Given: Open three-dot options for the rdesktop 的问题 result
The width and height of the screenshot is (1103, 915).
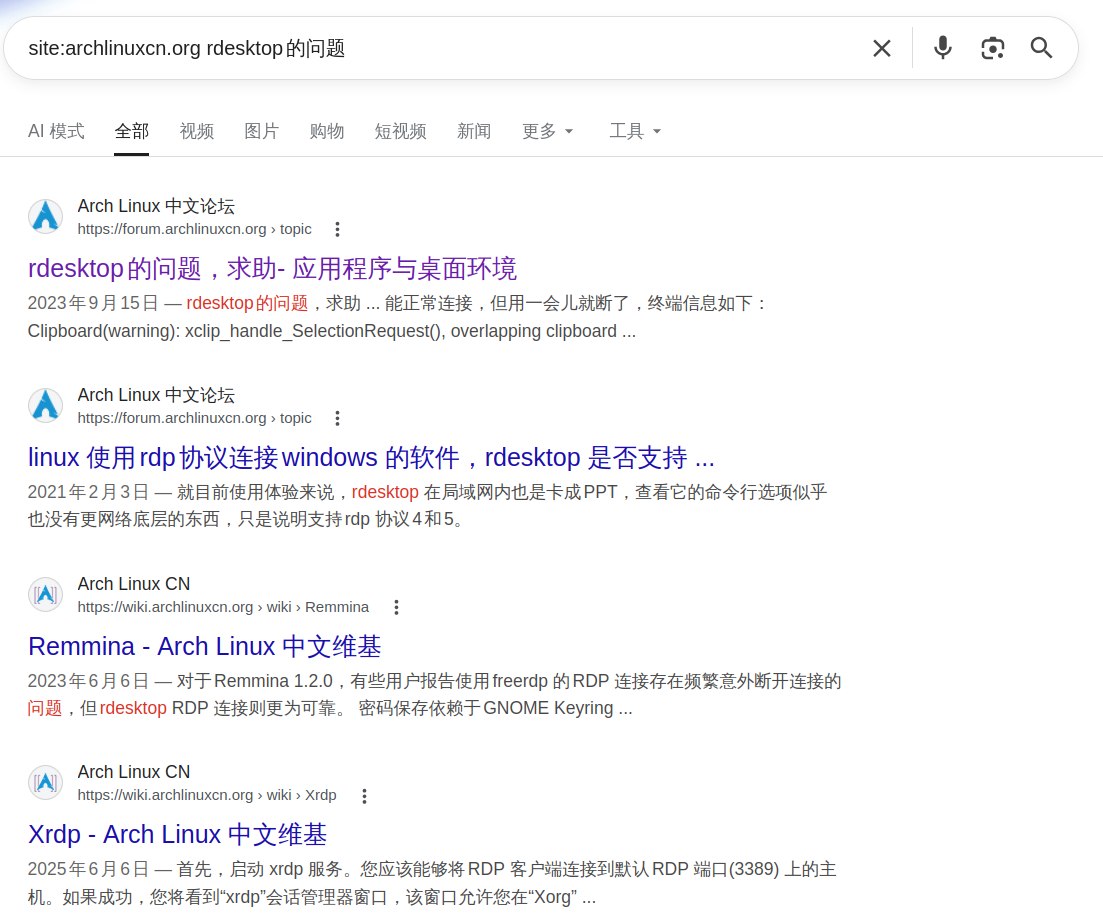Looking at the screenshot, I should (x=337, y=229).
